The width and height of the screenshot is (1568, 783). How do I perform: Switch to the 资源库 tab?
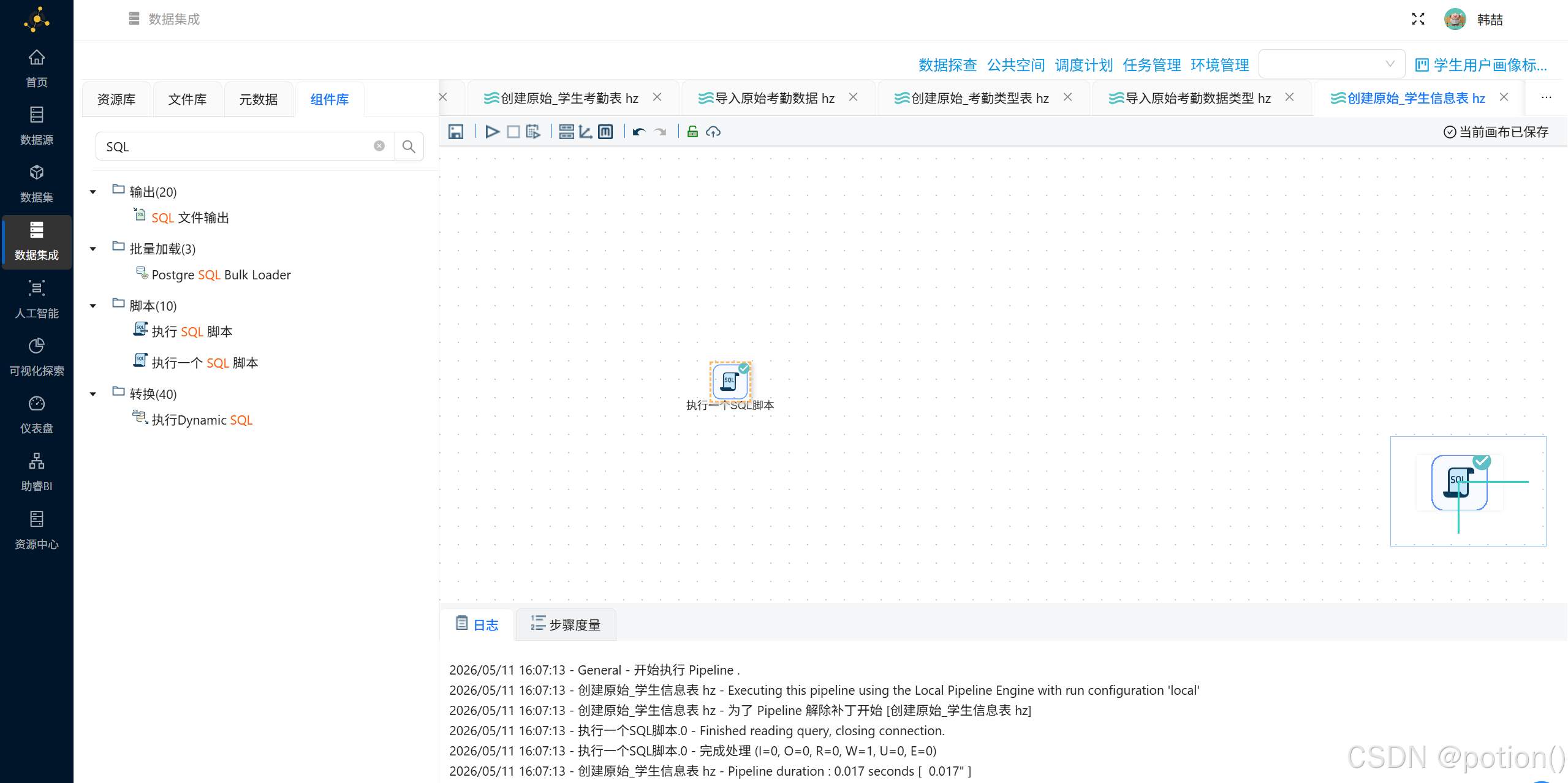[x=116, y=99]
